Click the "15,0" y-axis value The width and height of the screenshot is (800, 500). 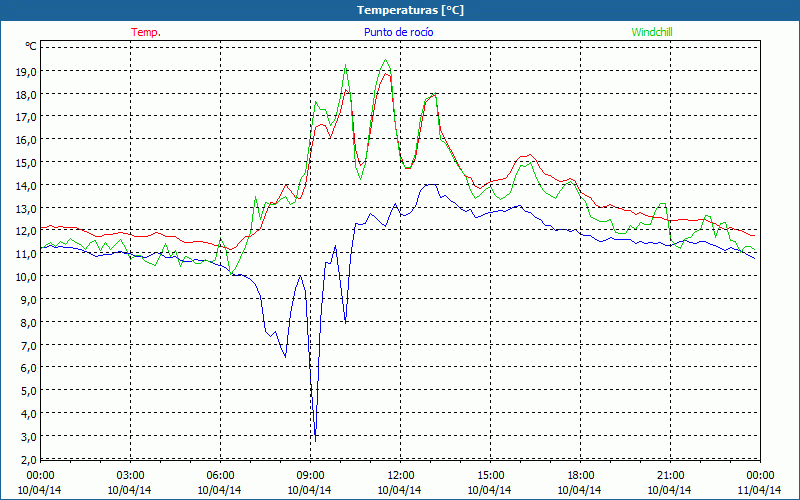[26, 163]
